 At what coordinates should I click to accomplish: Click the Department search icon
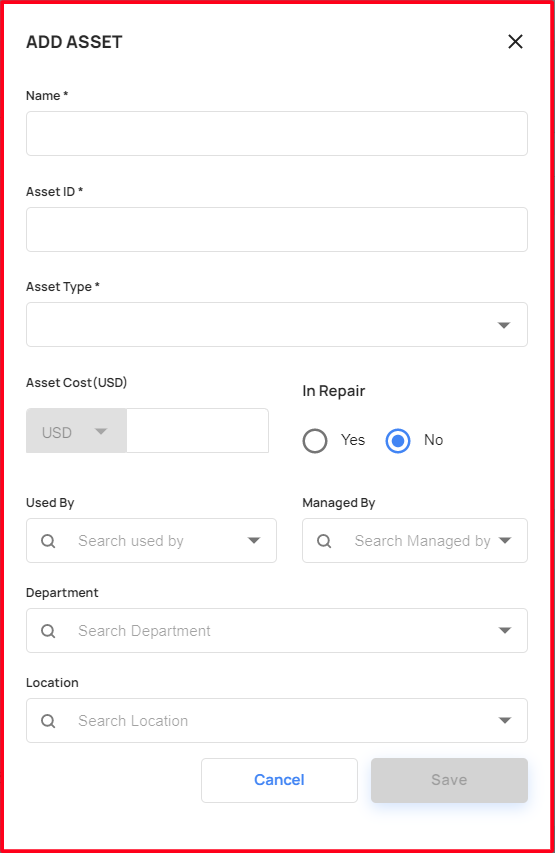tap(48, 631)
